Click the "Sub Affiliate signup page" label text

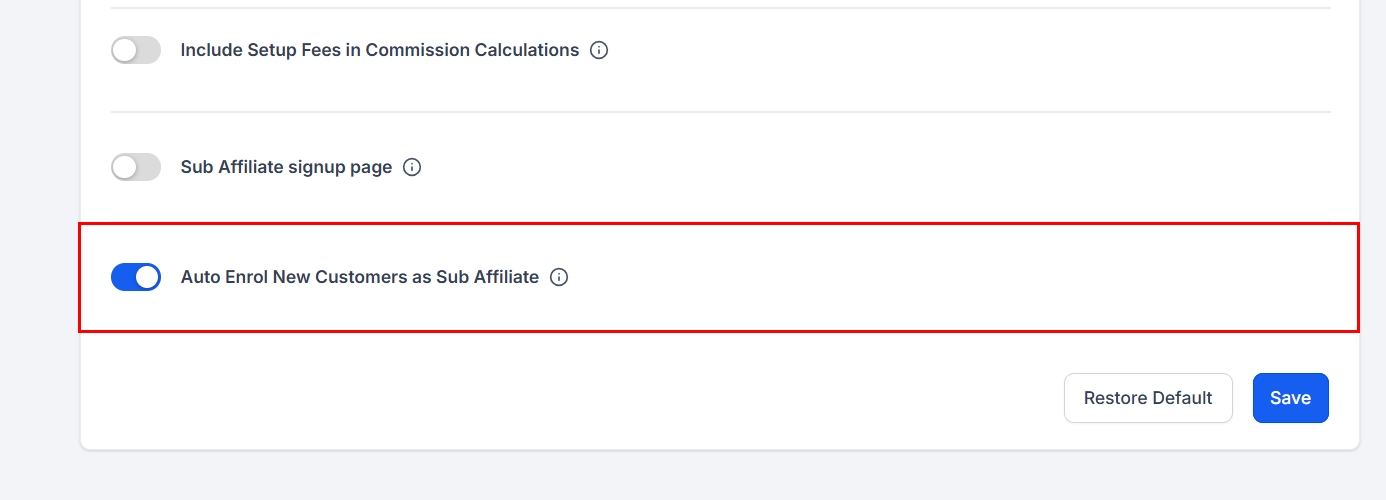(286, 167)
